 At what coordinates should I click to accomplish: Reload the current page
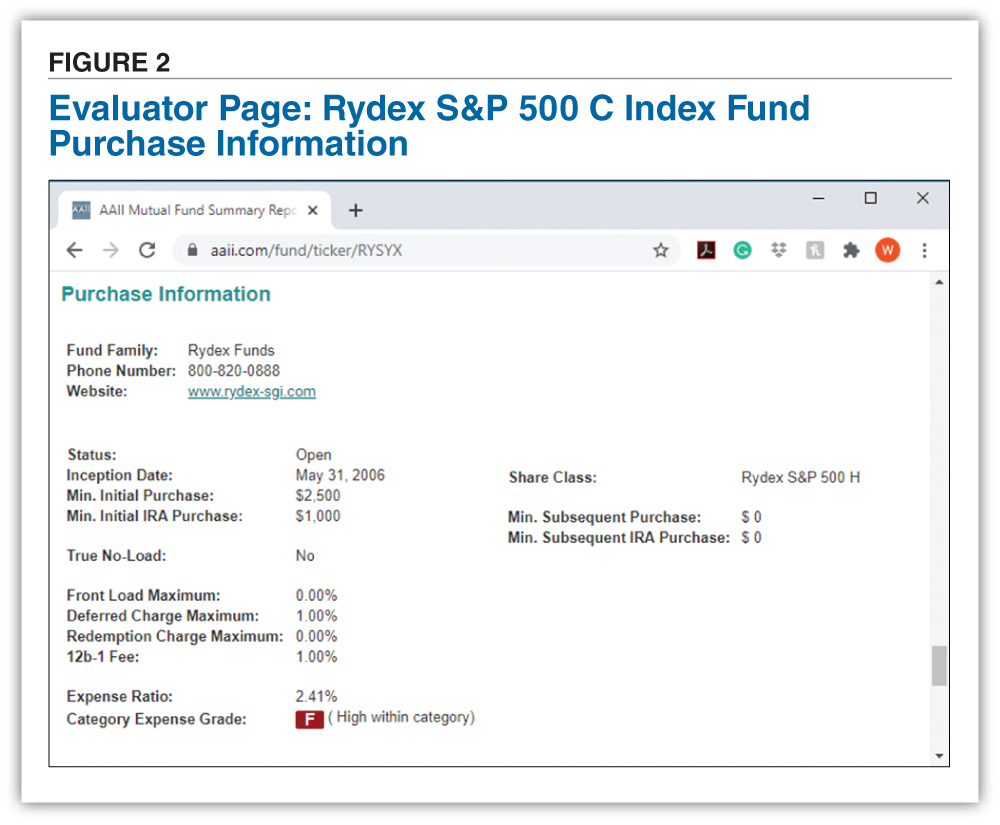point(147,250)
